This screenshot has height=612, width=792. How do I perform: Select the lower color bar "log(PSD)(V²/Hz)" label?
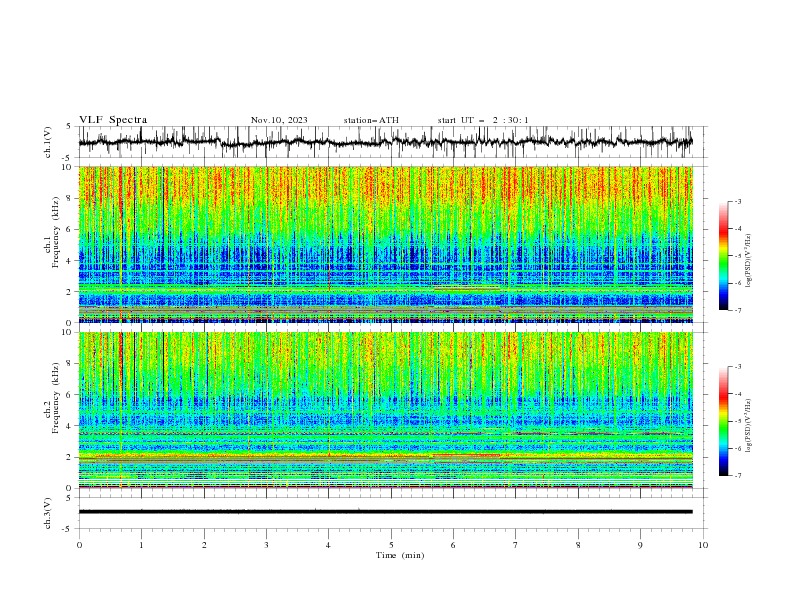pyautogui.click(x=749, y=425)
